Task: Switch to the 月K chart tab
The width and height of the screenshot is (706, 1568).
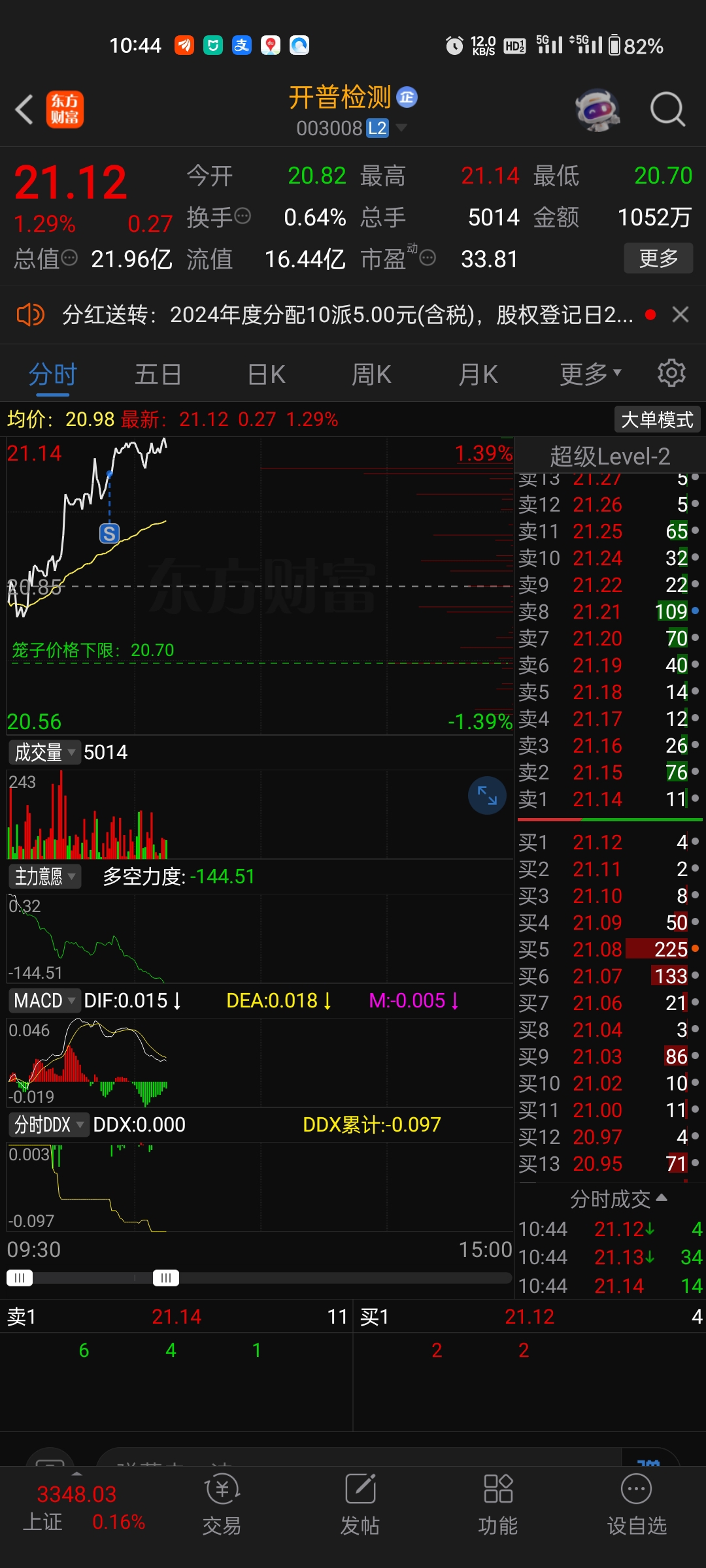Action: coord(478,375)
